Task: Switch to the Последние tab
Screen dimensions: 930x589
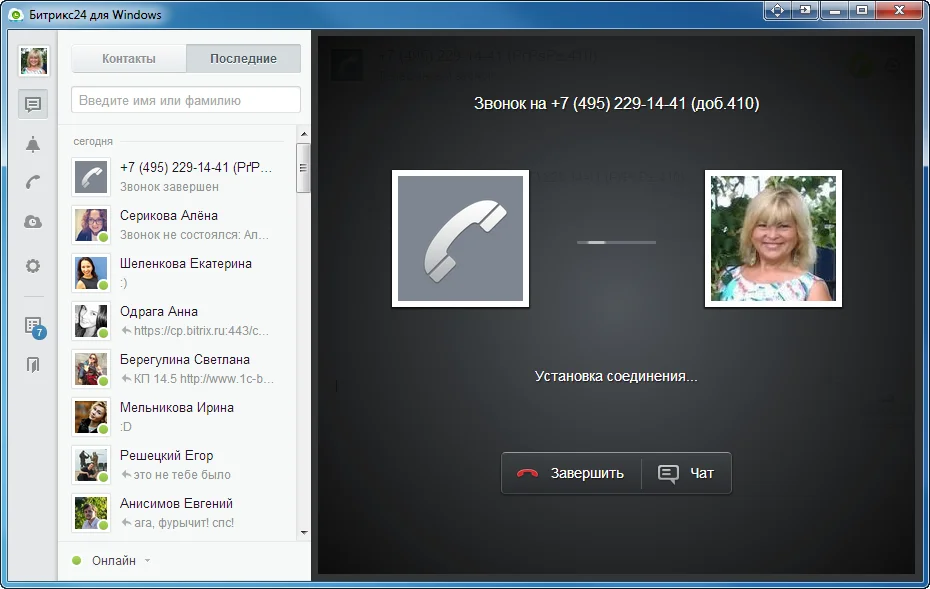Action: 243,59
